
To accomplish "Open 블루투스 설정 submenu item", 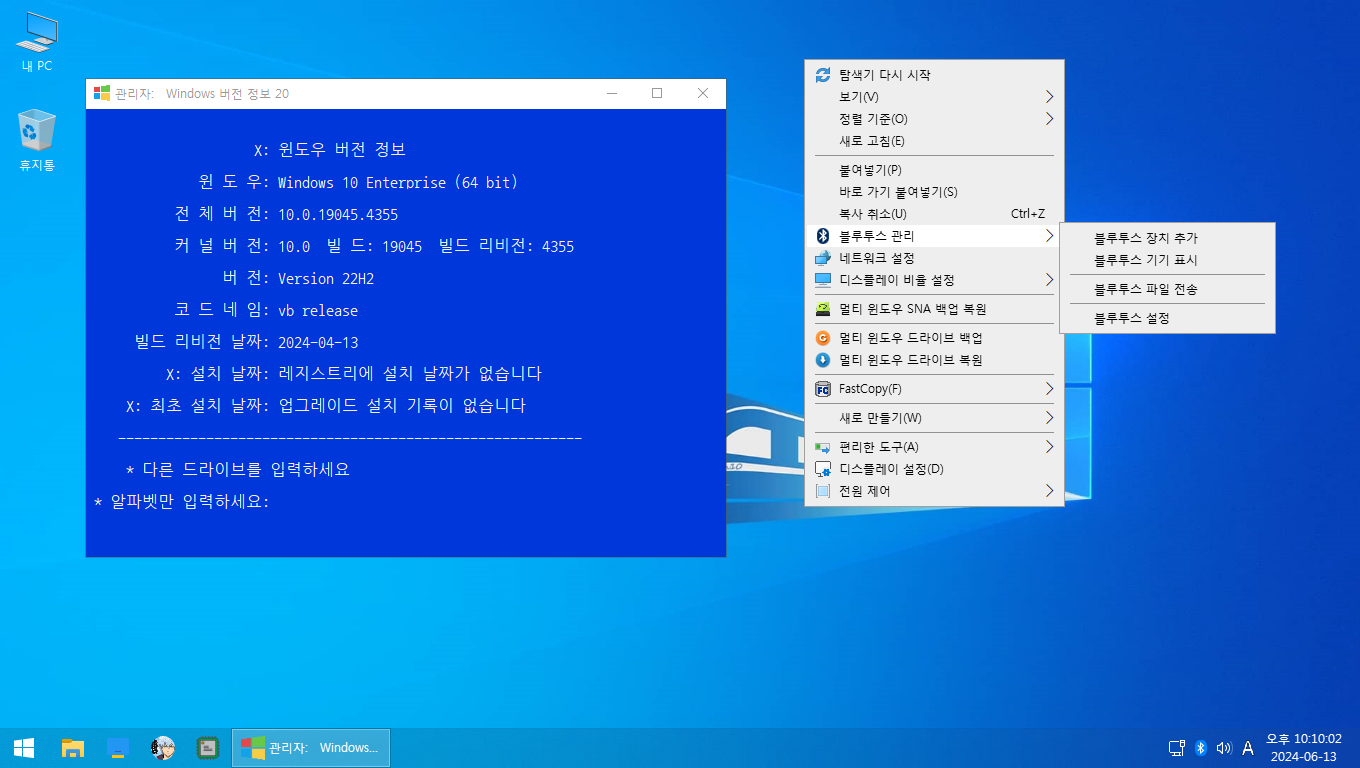I will [x=1167, y=318].
